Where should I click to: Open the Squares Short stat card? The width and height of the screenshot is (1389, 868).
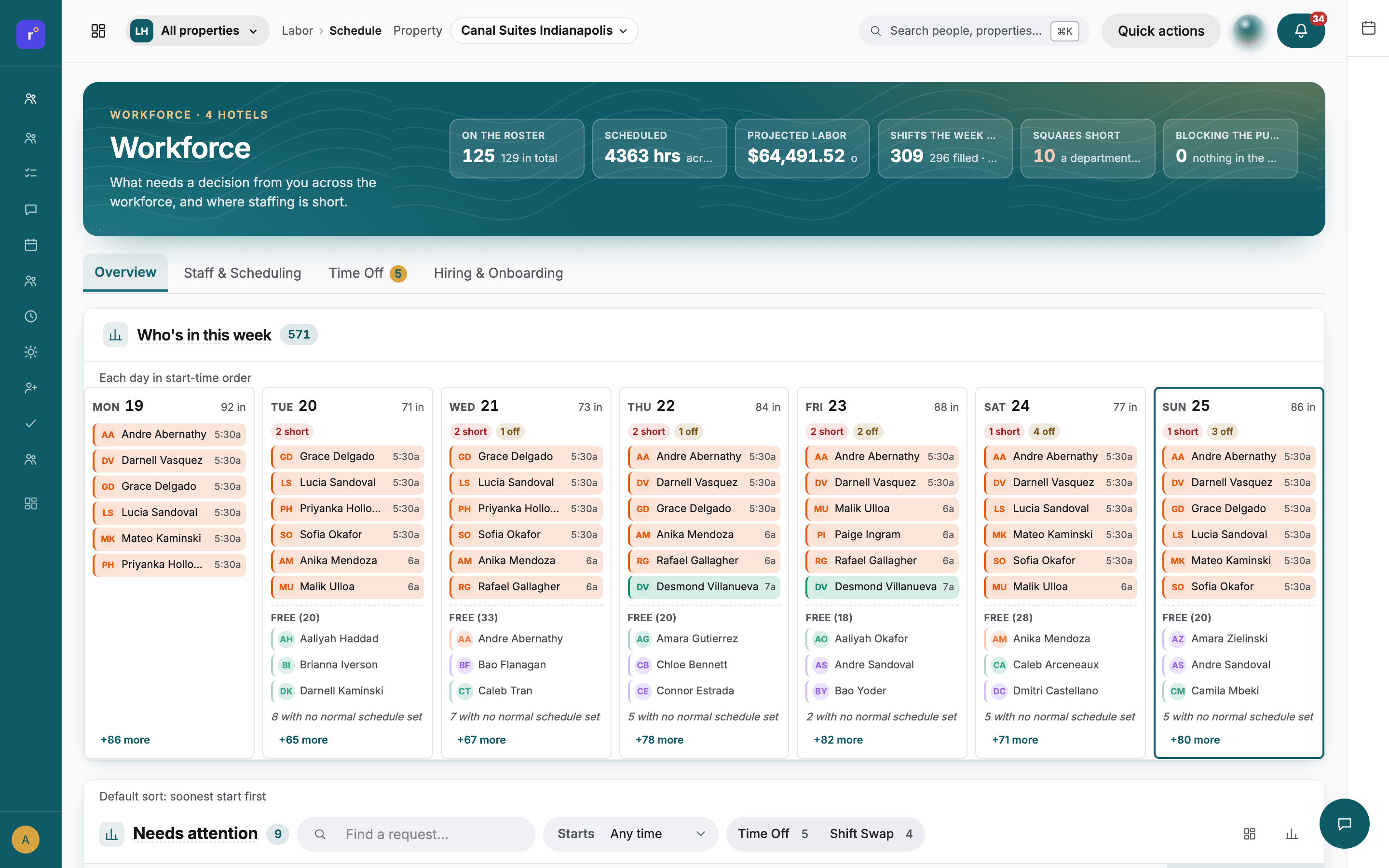click(1088, 149)
